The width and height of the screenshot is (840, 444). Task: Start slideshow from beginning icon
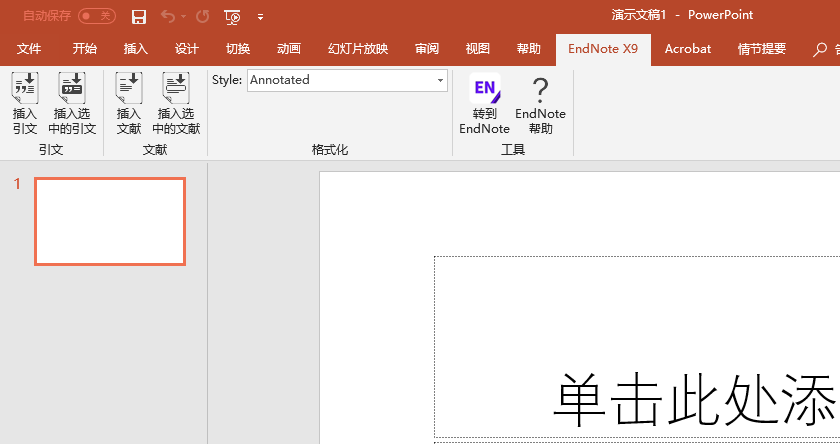(x=232, y=17)
